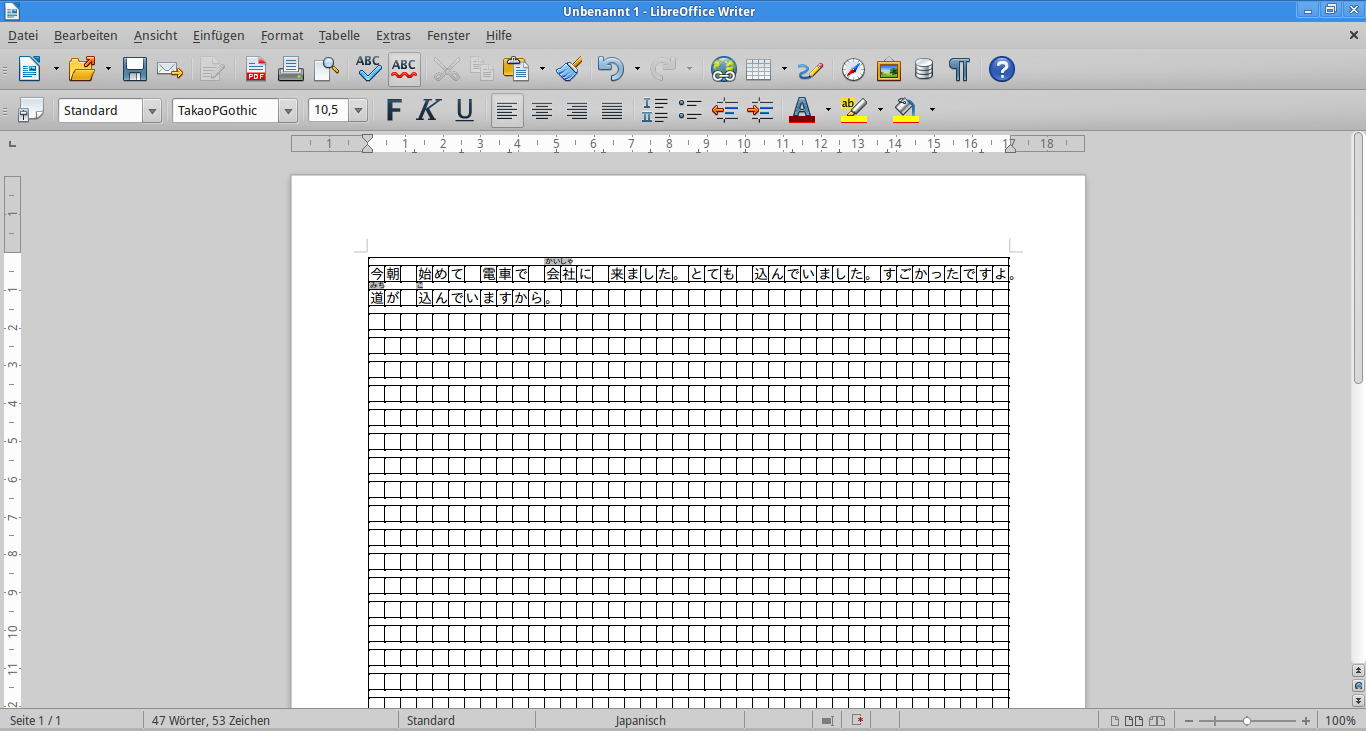Click the Seite 1 / 1 page indicator

pos(36,720)
